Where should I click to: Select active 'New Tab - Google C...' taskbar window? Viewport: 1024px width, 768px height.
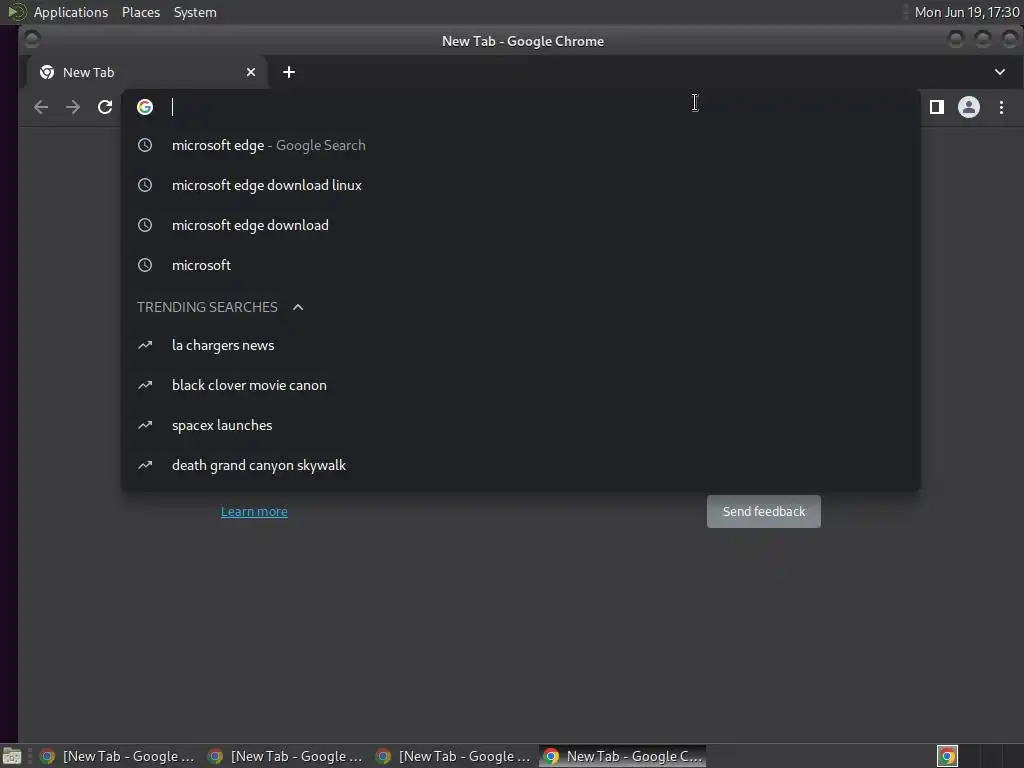622,756
